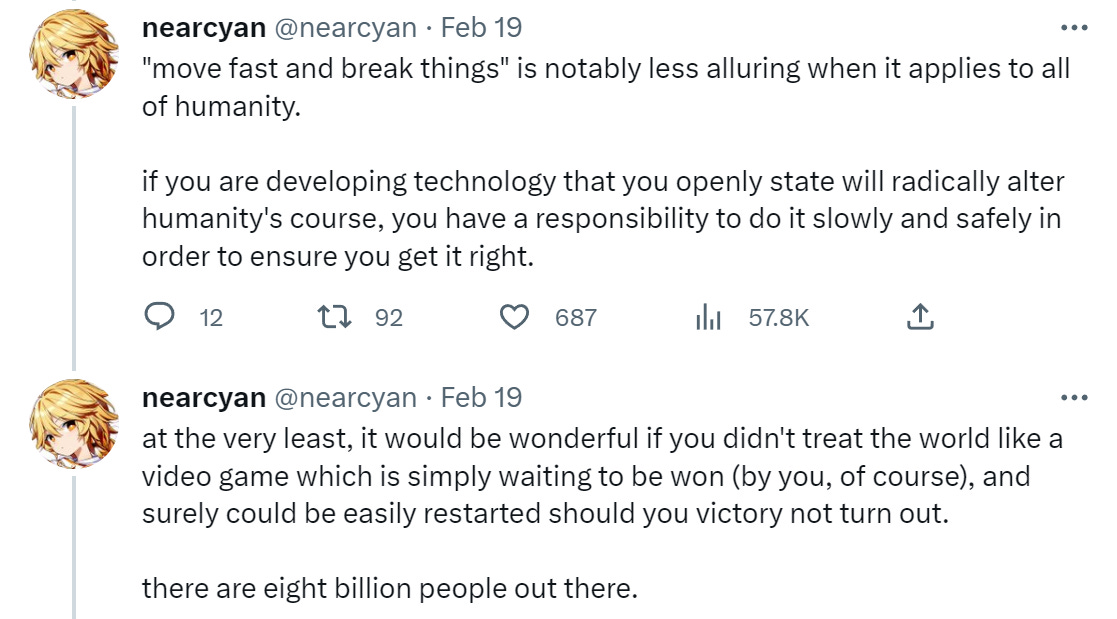Open nearcyan display name on second tweet

pos(204,398)
